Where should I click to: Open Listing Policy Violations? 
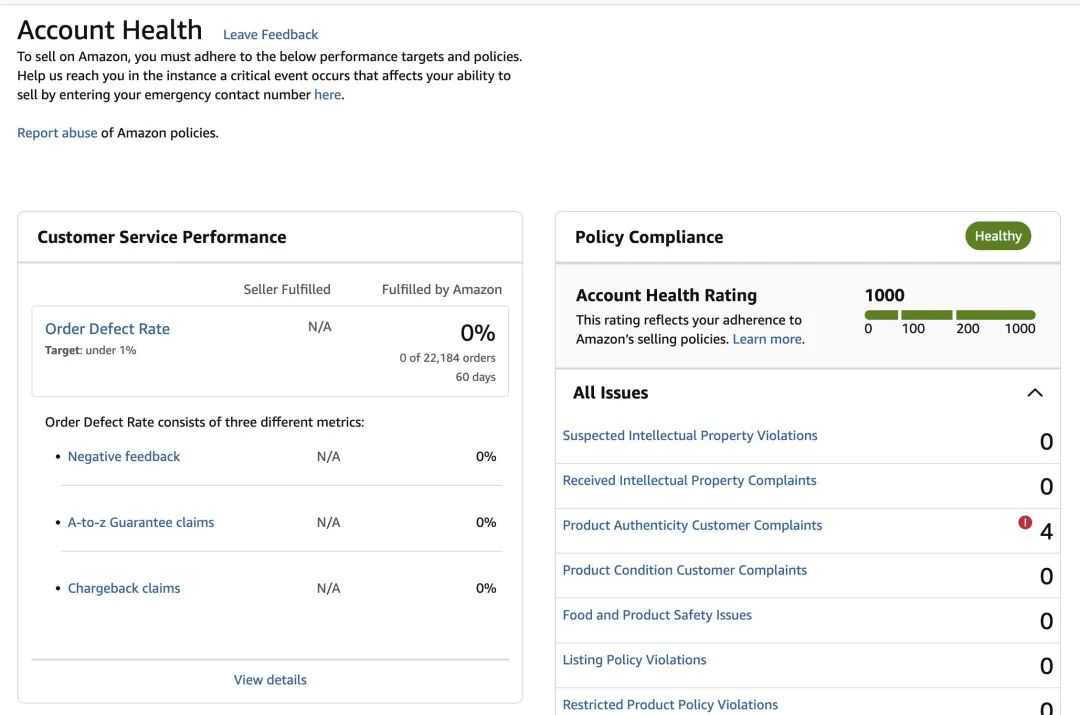click(x=634, y=660)
